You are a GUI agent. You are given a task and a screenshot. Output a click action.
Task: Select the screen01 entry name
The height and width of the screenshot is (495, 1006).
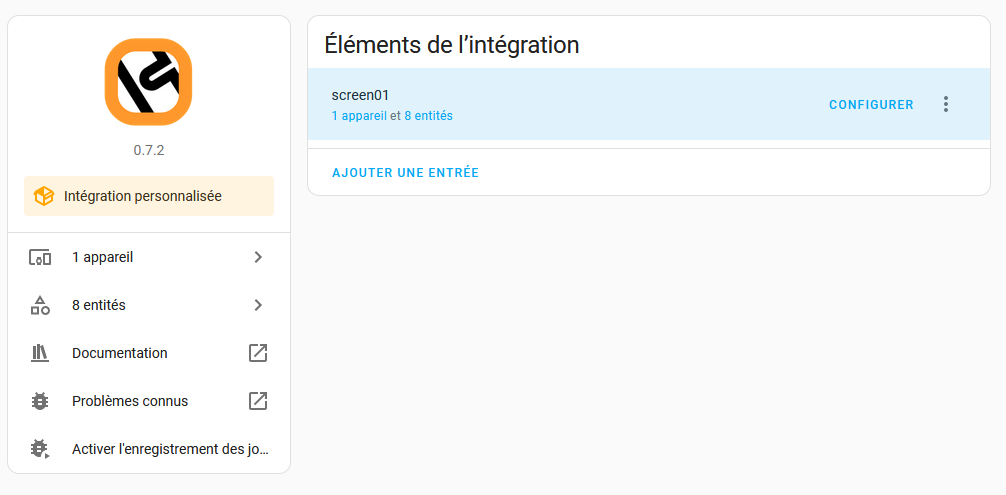click(360, 95)
